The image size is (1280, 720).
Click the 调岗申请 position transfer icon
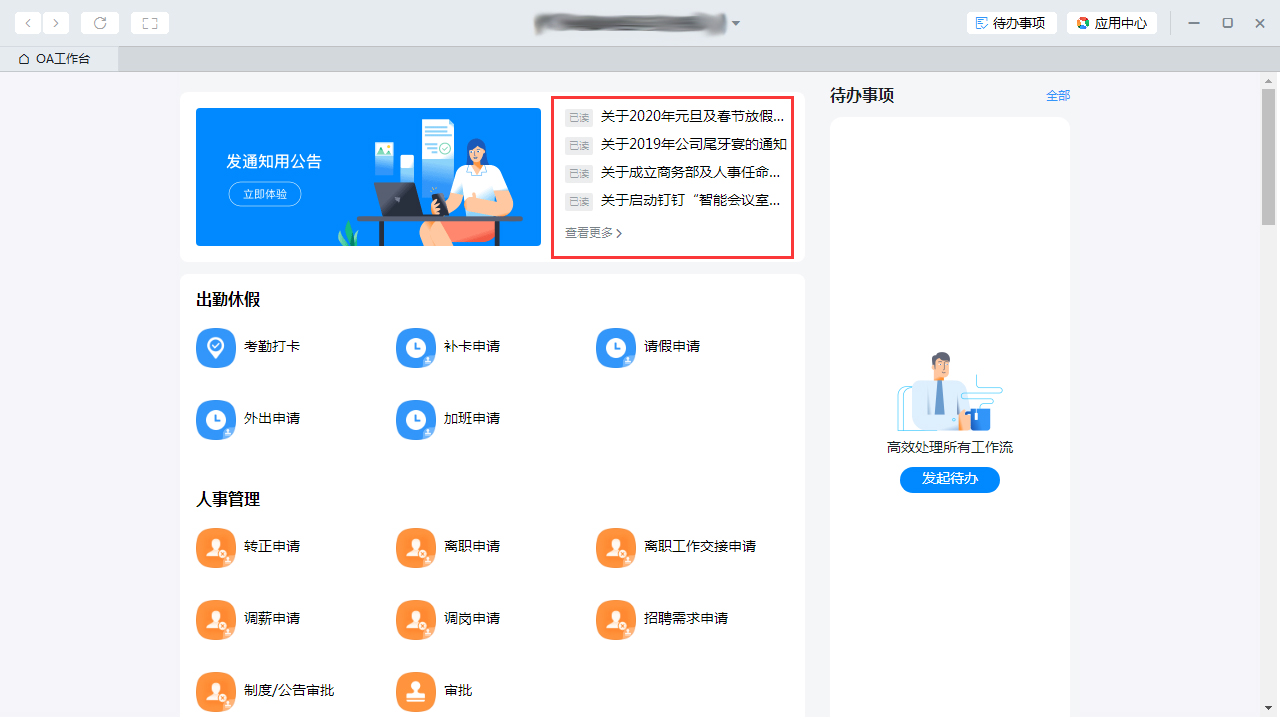415,619
